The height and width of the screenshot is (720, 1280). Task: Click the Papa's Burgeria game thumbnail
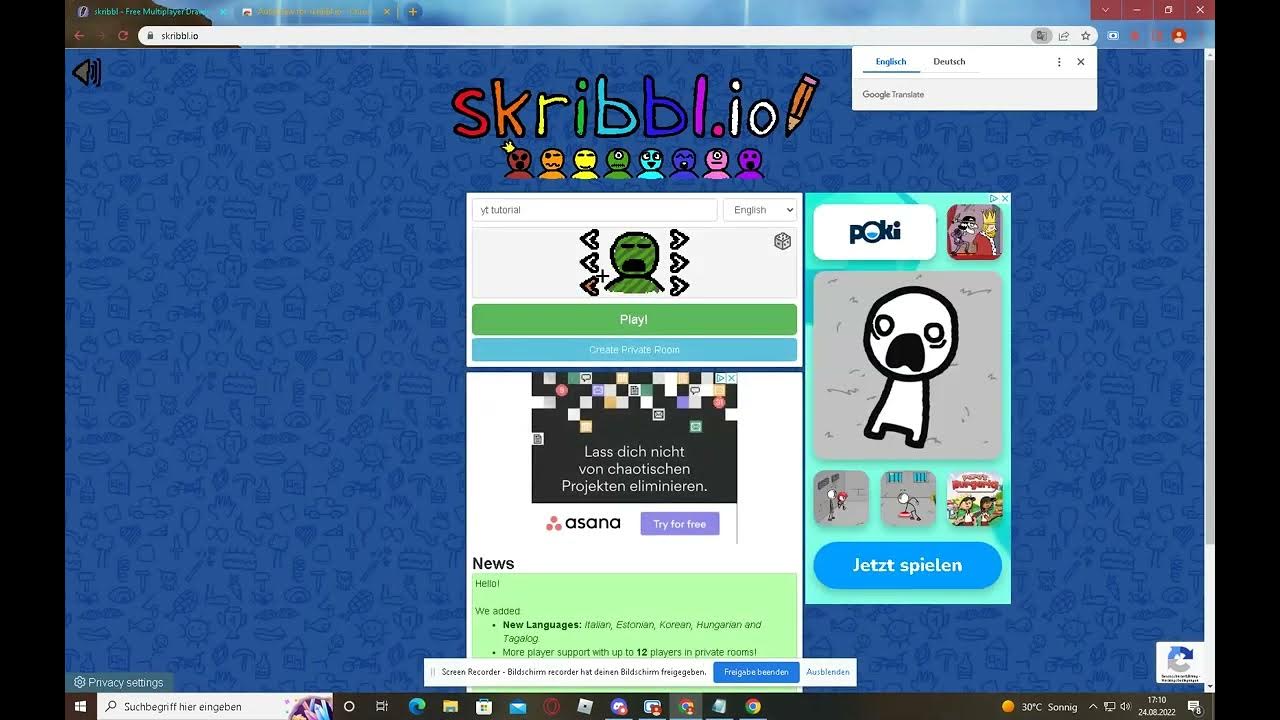[975, 499]
